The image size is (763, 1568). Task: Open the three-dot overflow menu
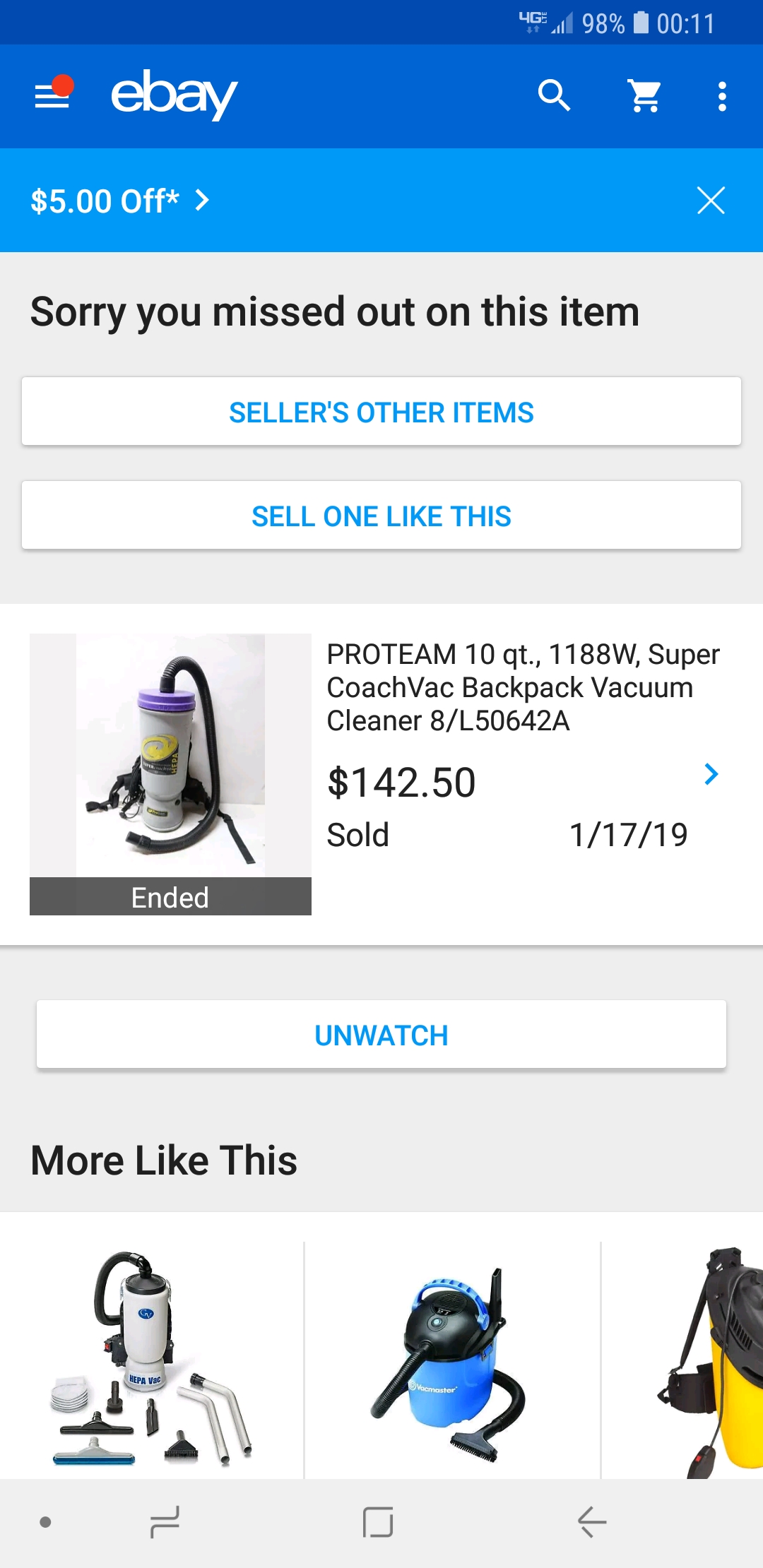click(x=721, y=96)
